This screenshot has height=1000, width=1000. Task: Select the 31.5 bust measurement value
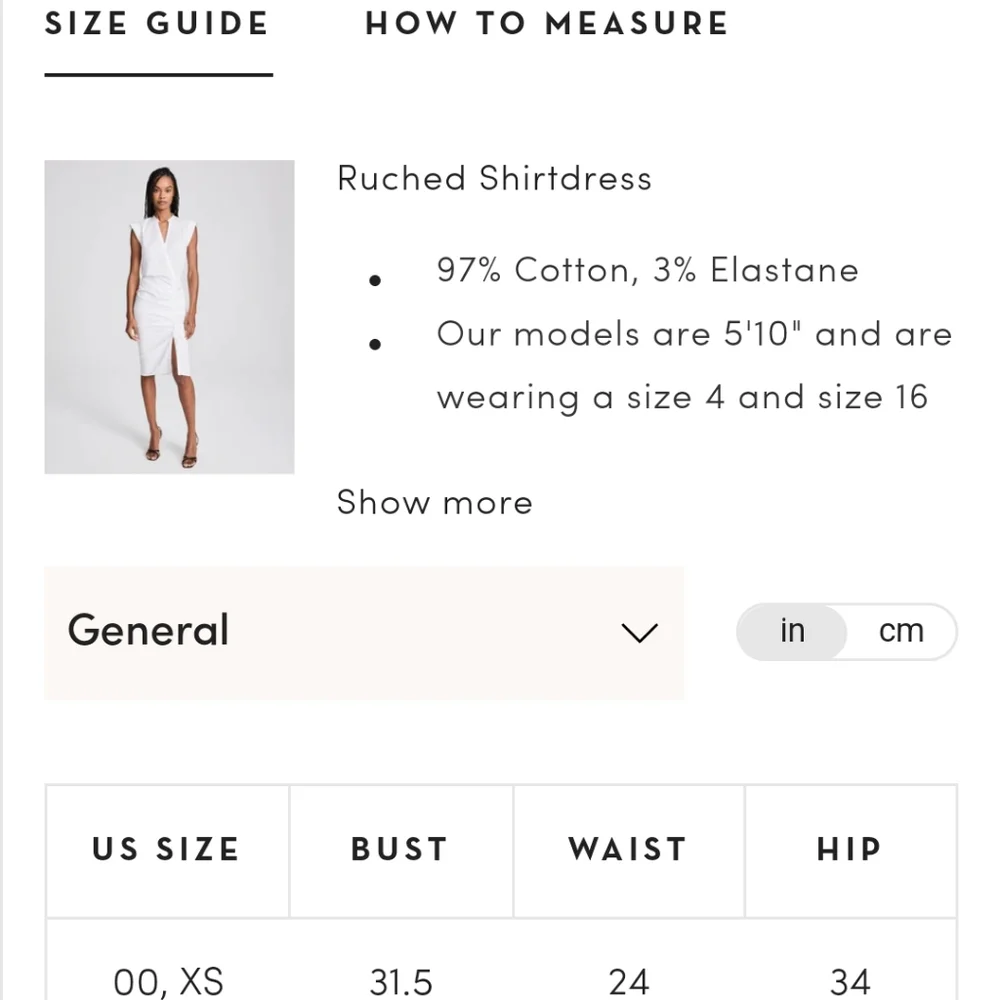(x=401, y=982)
